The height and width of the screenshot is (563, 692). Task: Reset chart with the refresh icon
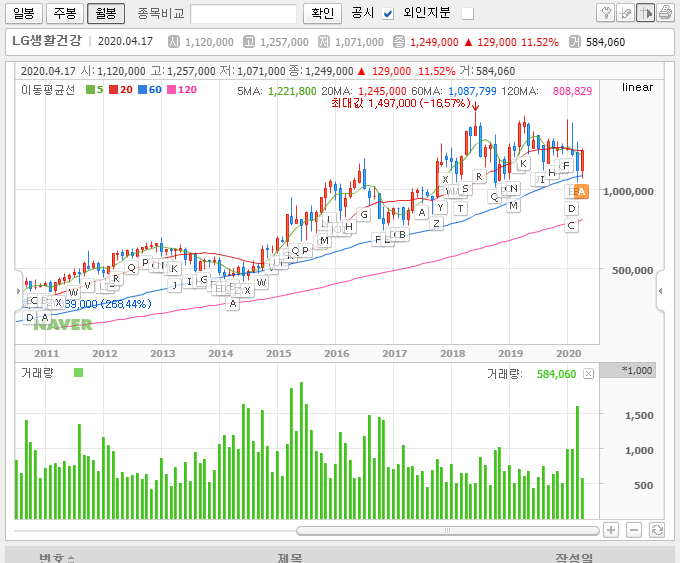coord(657,530)
